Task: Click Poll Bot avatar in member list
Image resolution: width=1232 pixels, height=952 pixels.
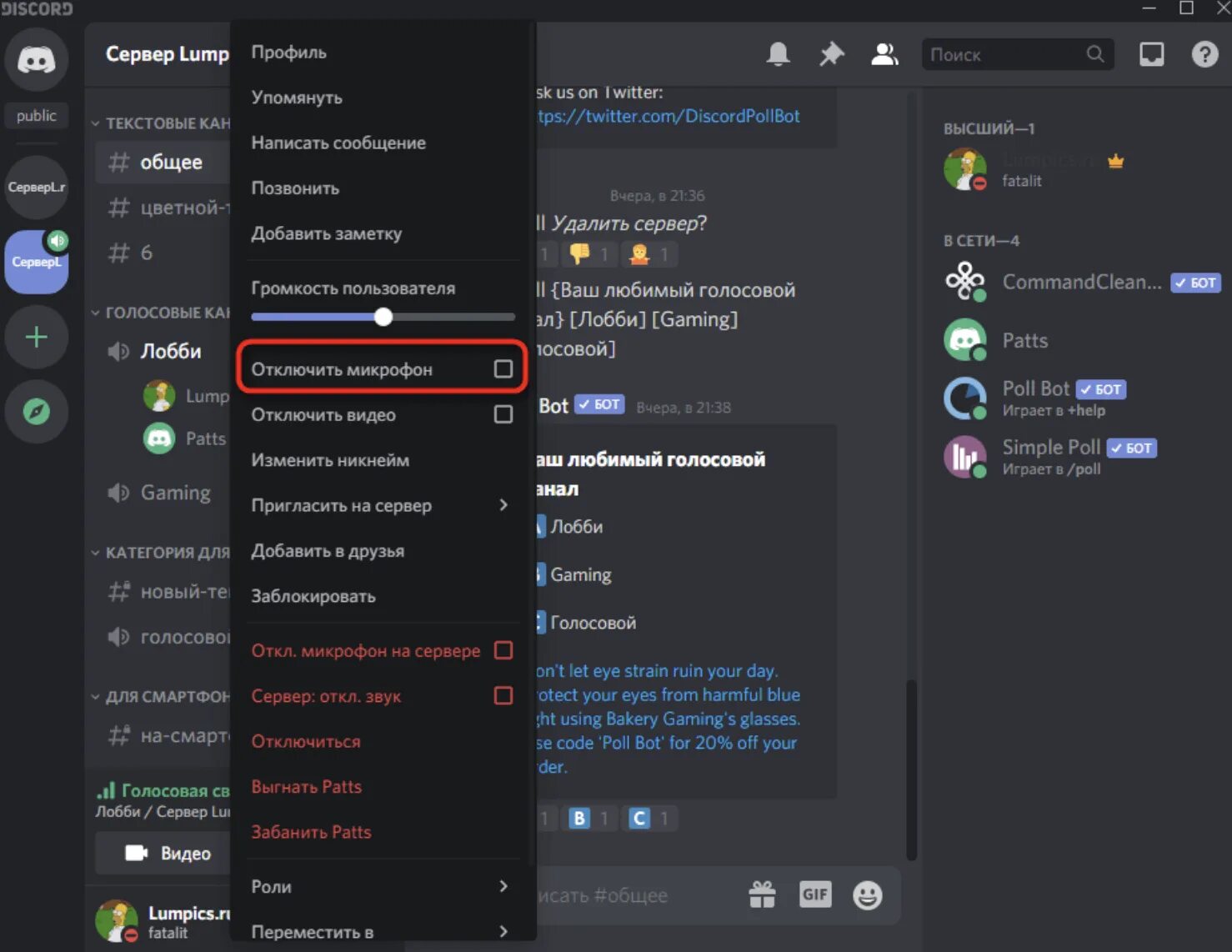Action: (x=965, y=398)
